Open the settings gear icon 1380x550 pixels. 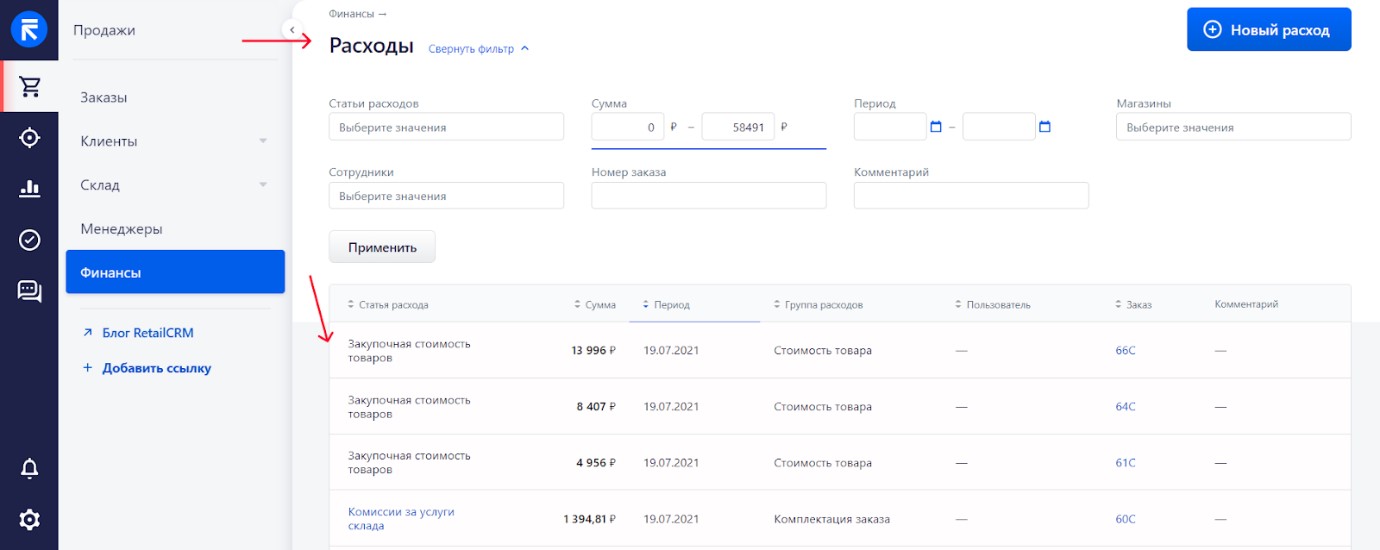[30, 519]
